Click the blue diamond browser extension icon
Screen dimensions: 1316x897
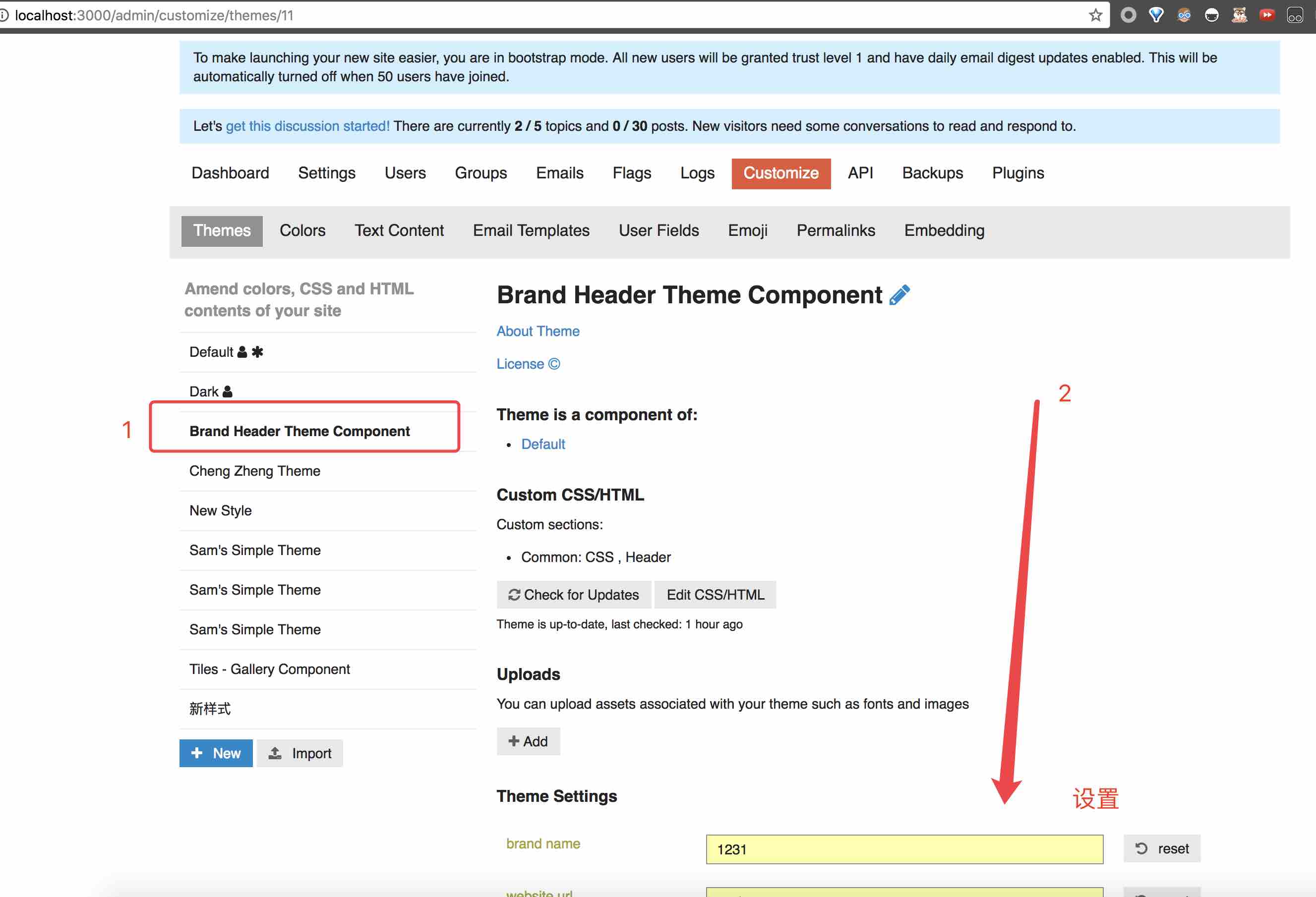click(1156, 15)
